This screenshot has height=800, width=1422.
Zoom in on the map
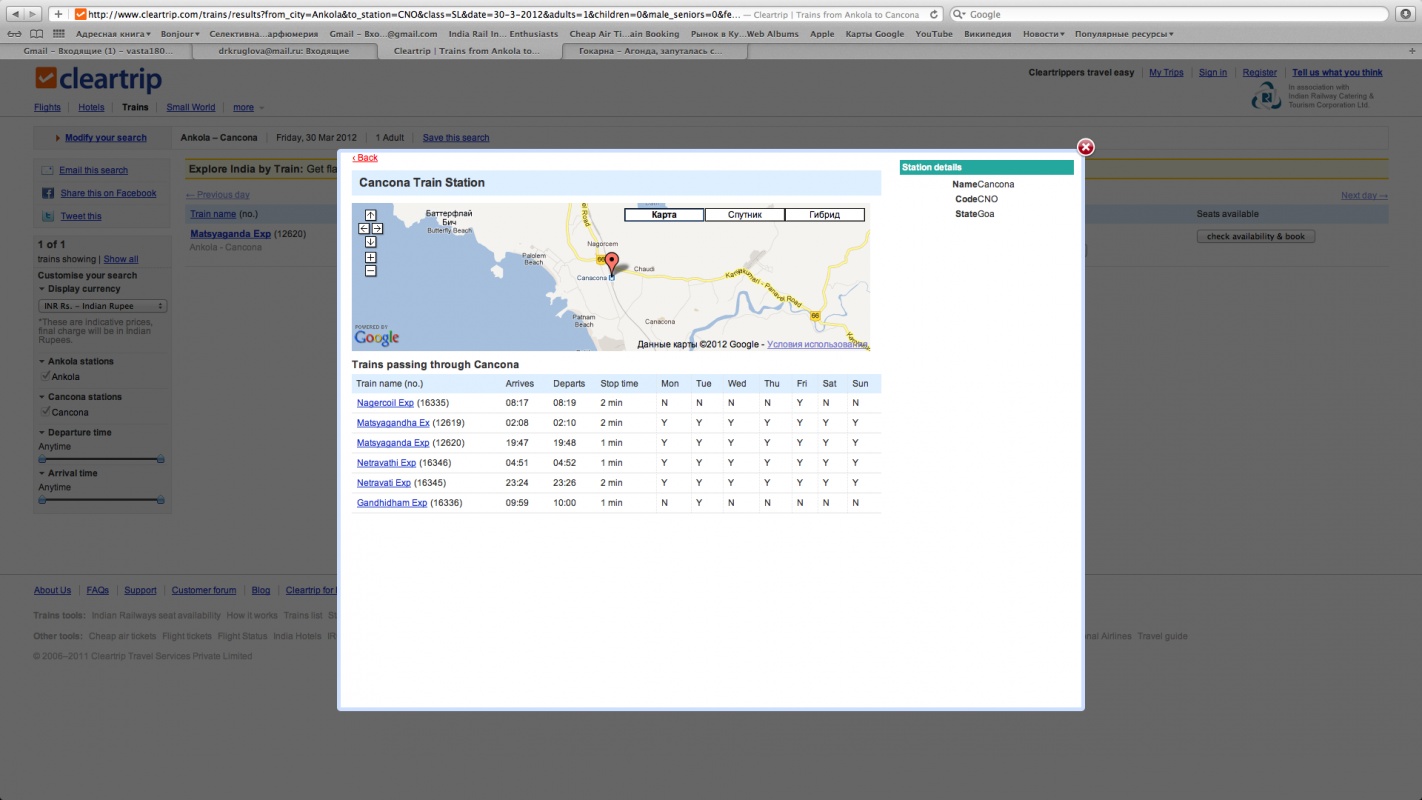coord(370,258)
